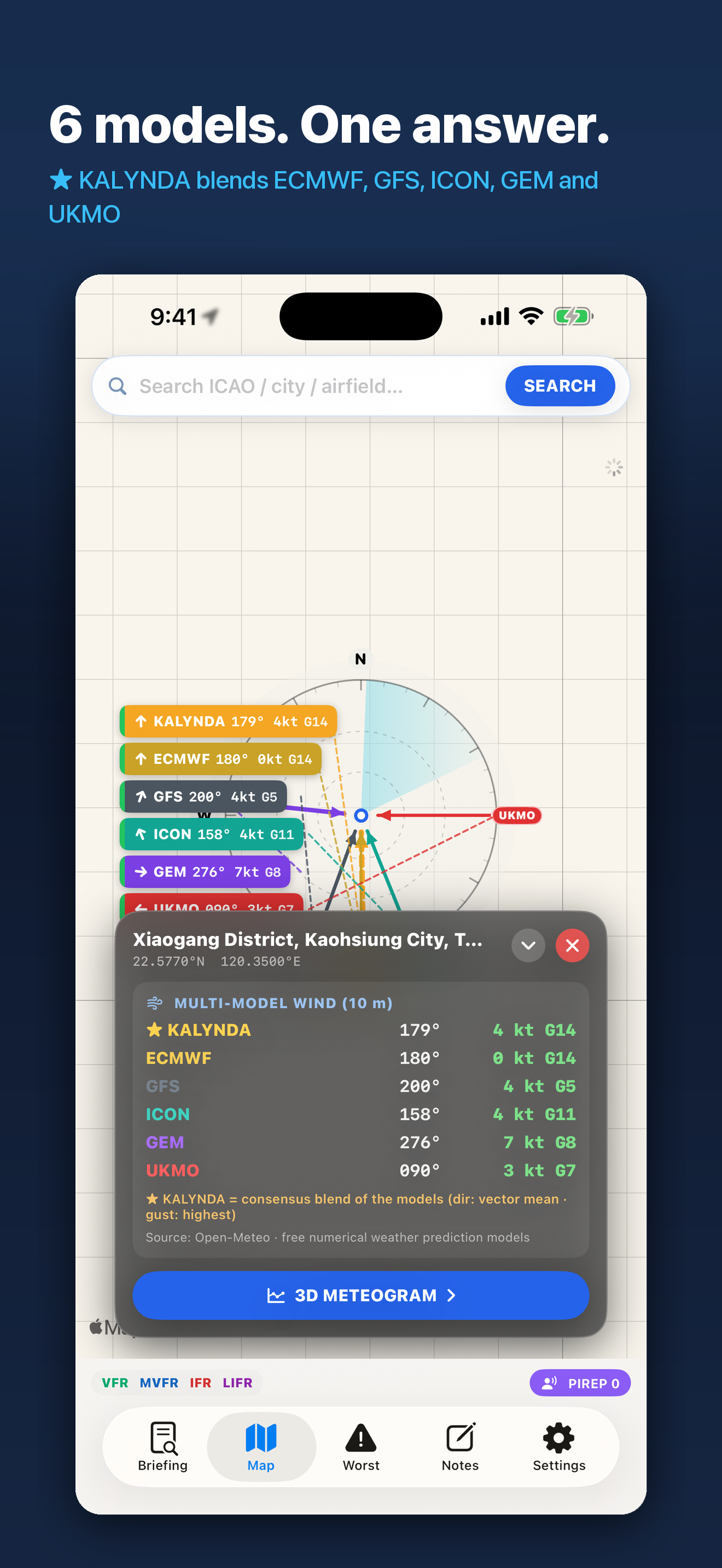Tap the Settings gear icon
Viewport: 722px width, 1568px height.
pyautogui.click(x=559, y=1438)
